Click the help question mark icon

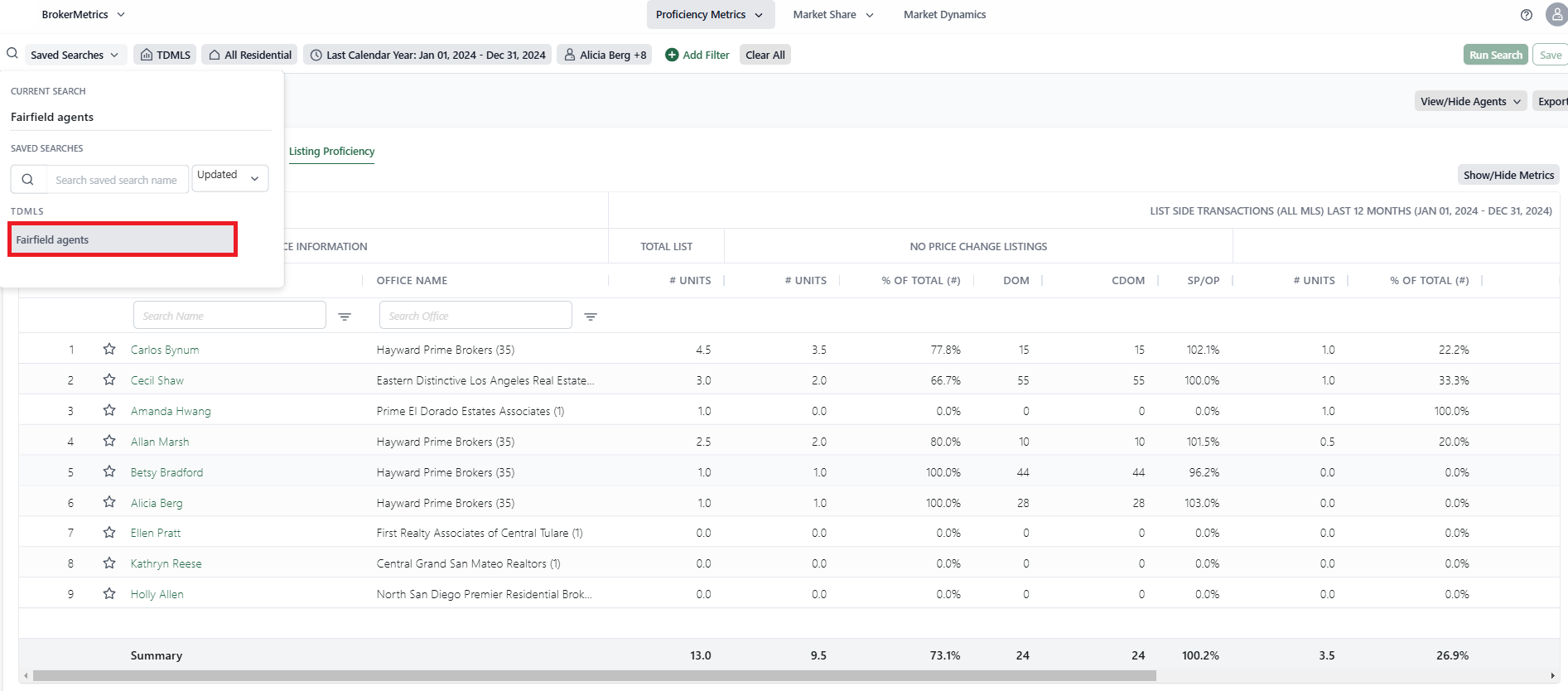point(1526,15)
